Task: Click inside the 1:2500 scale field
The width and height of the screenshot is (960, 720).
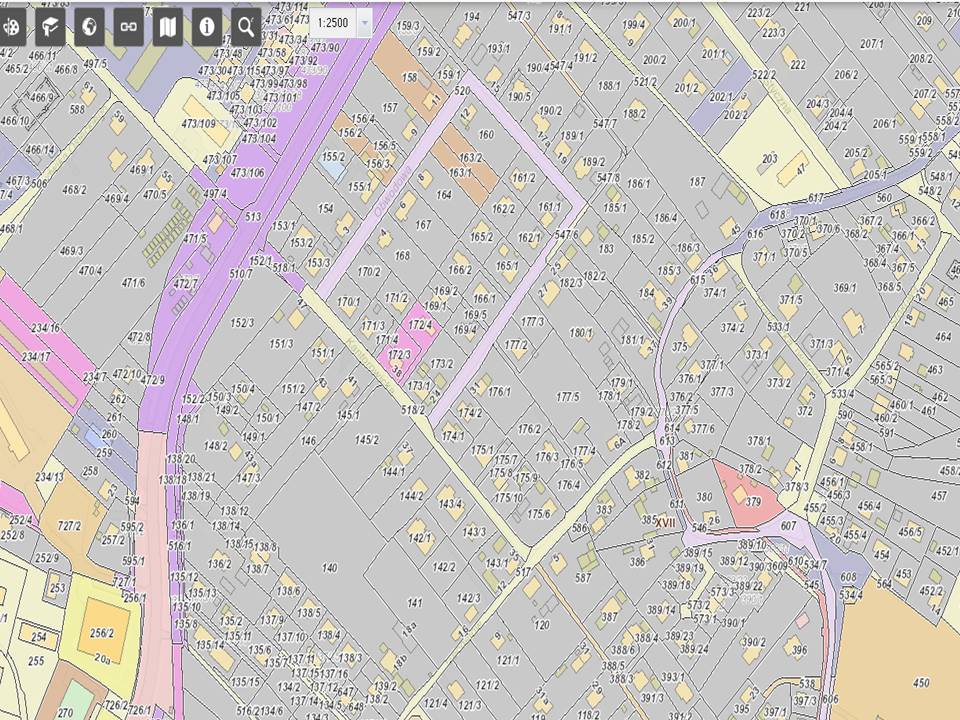Action: (335, 24)
